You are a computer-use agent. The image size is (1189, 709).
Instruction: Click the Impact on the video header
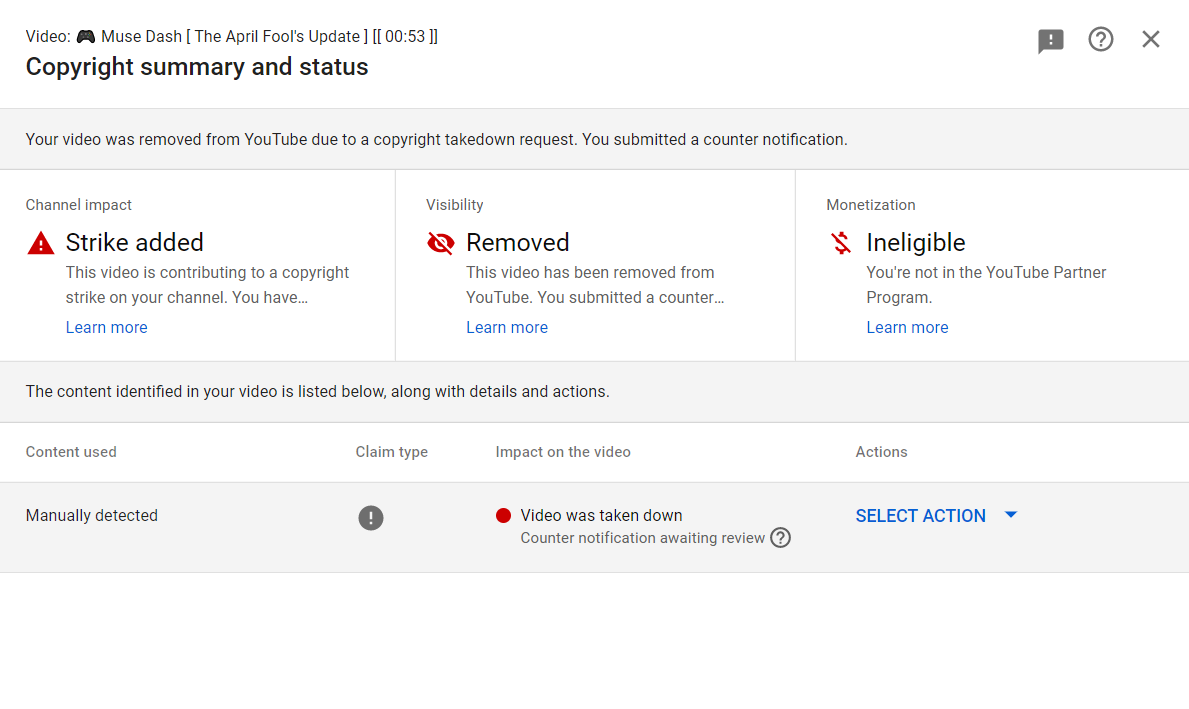pyautogui.click(x=562, y=452)
